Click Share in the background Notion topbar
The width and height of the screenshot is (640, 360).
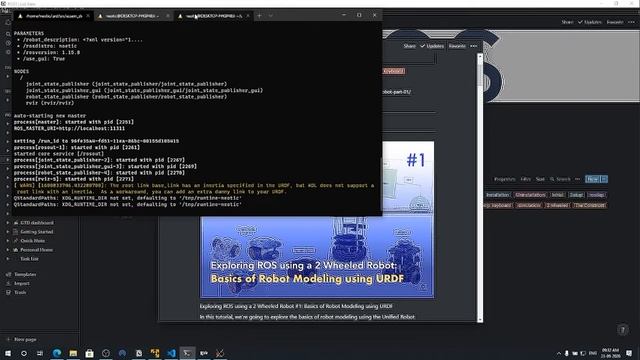(x=567, y=22)
